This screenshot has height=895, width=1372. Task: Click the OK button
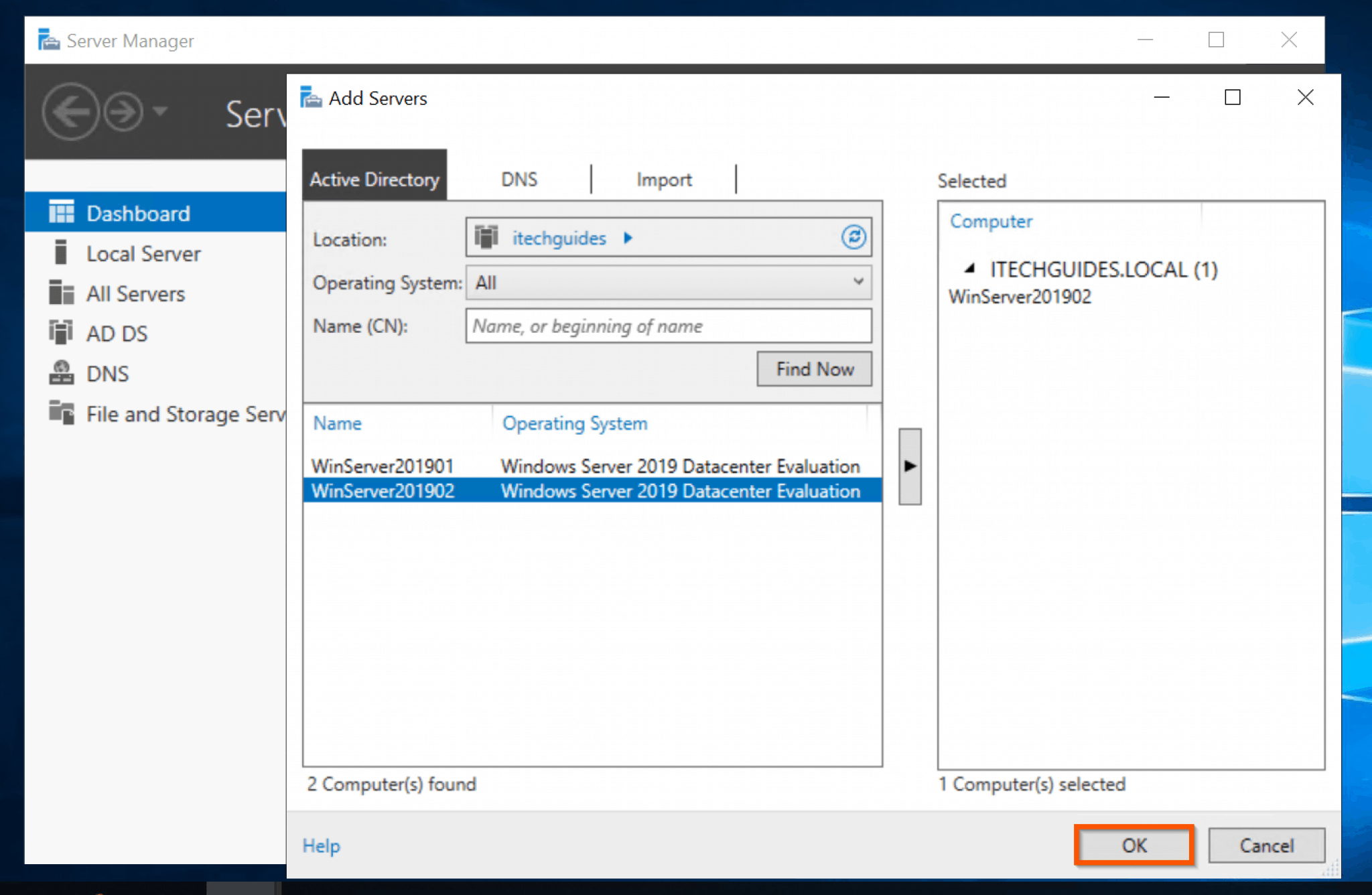1134,845
